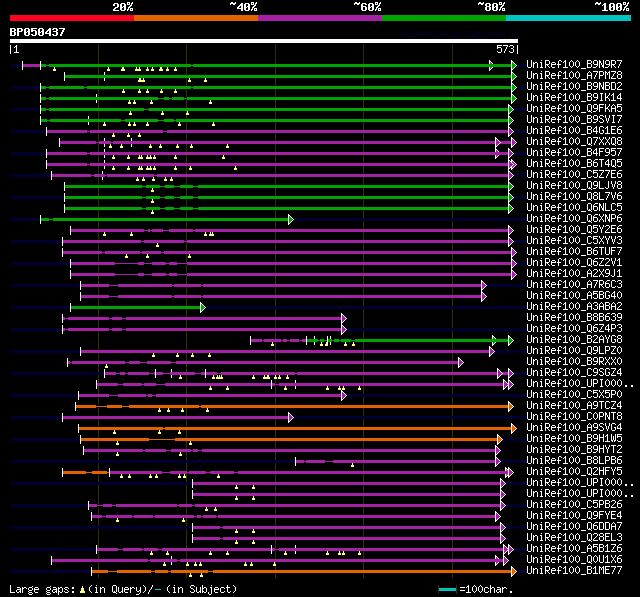Open the UniRef100_A3ABA2 sequence name
Image resolution: width=640 pixels, height=597 pixels.
574,306
